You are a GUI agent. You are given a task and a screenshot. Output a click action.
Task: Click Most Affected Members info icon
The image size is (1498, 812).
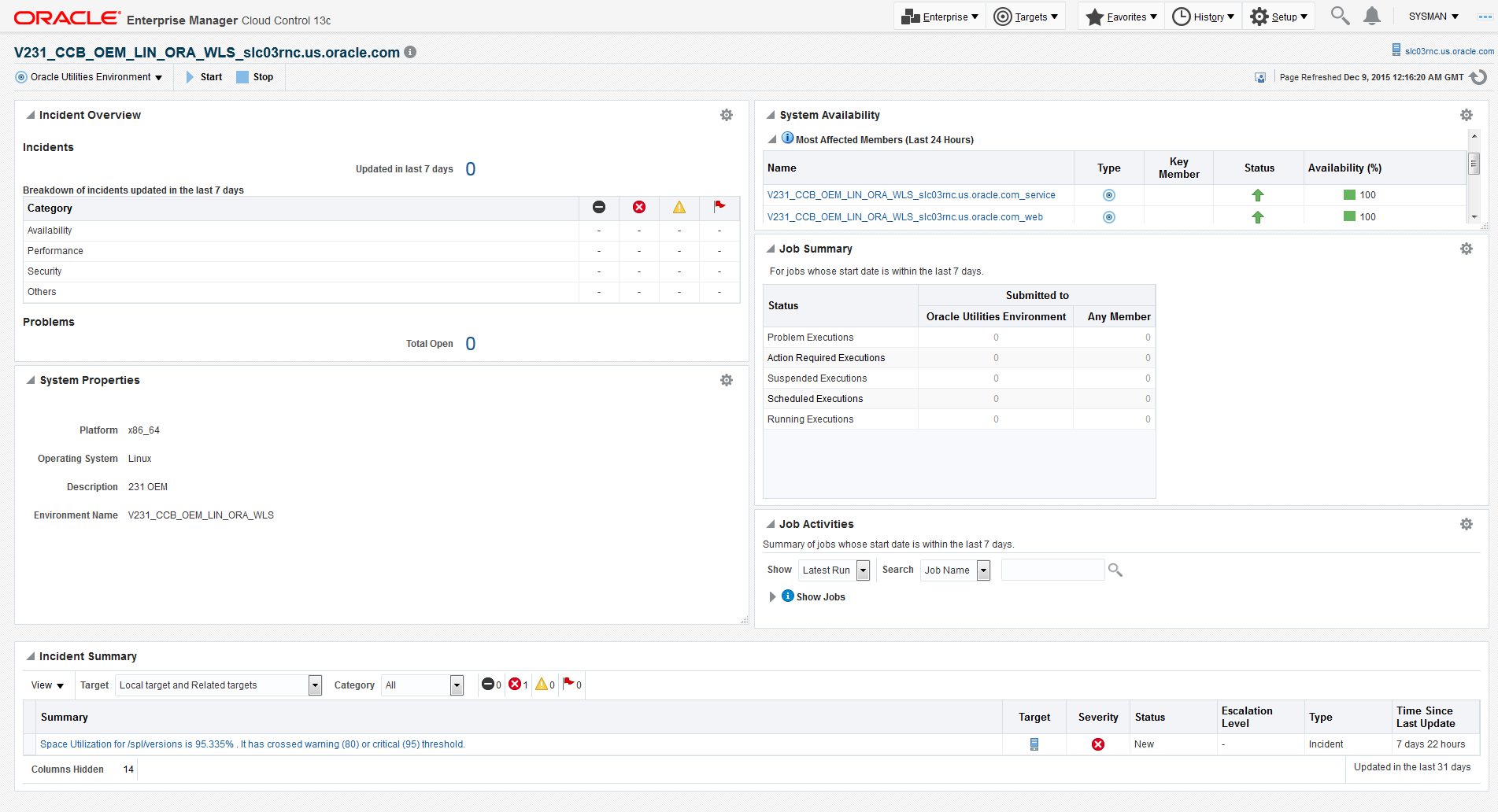click(787, 138)
